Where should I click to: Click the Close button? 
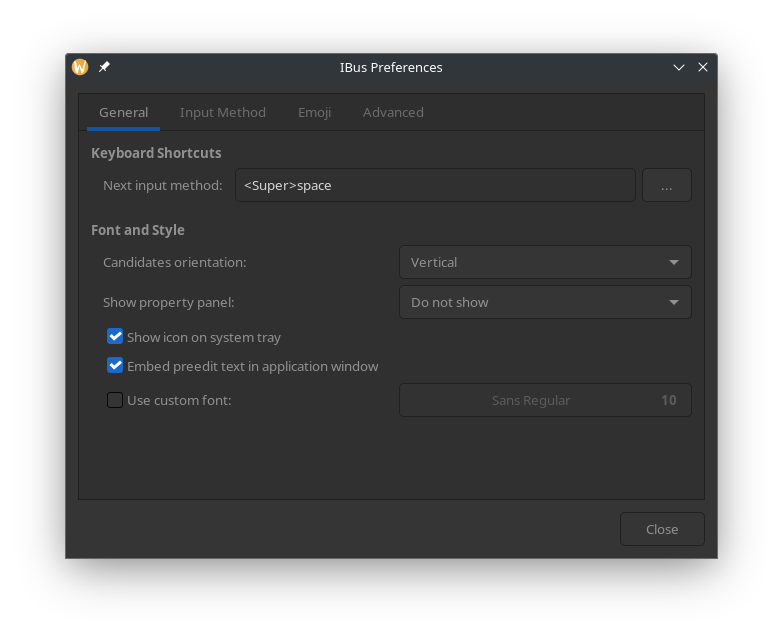[x=662, y=529]
